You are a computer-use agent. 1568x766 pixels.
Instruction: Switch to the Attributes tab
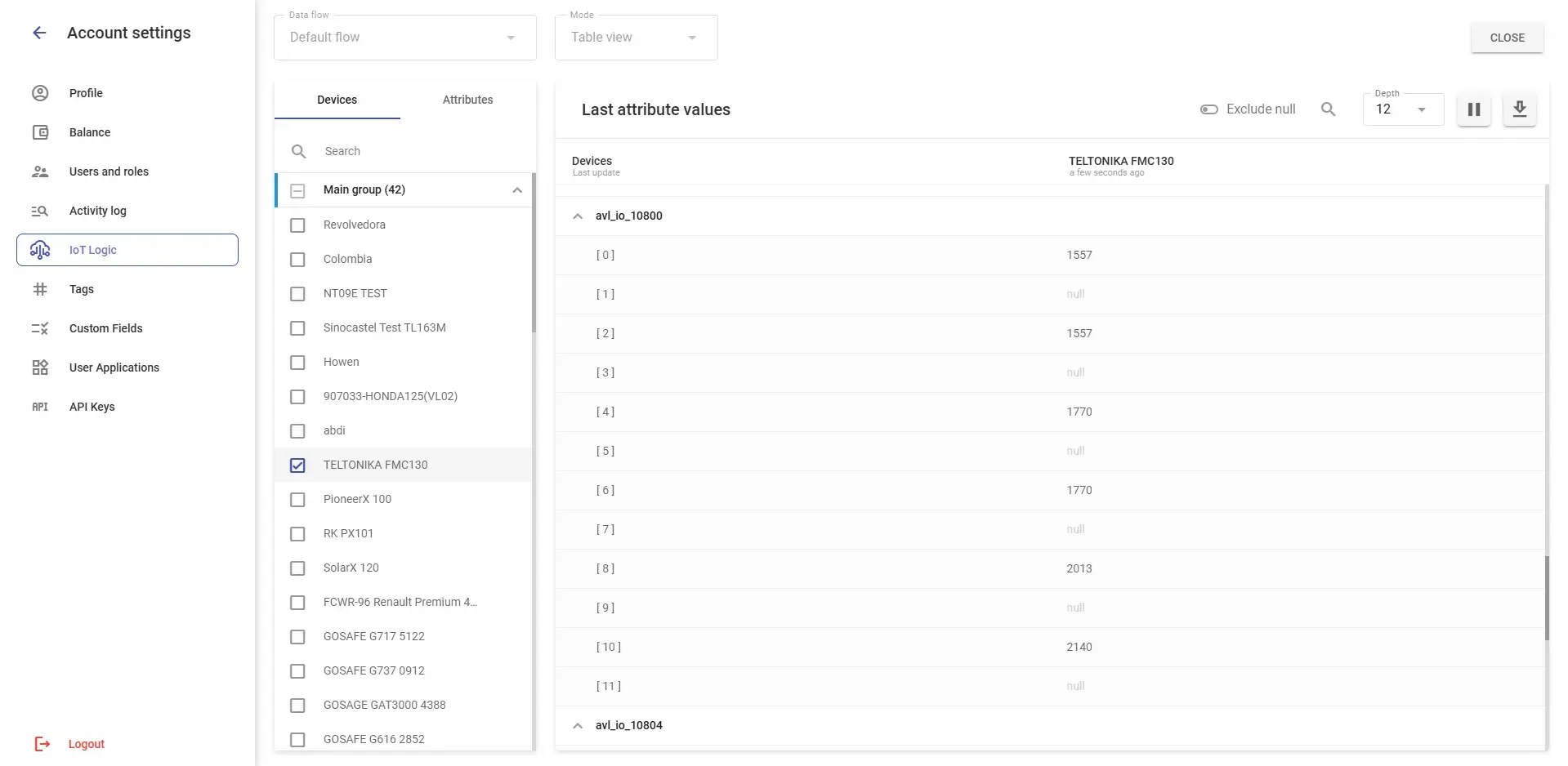(x=467, y=100)
